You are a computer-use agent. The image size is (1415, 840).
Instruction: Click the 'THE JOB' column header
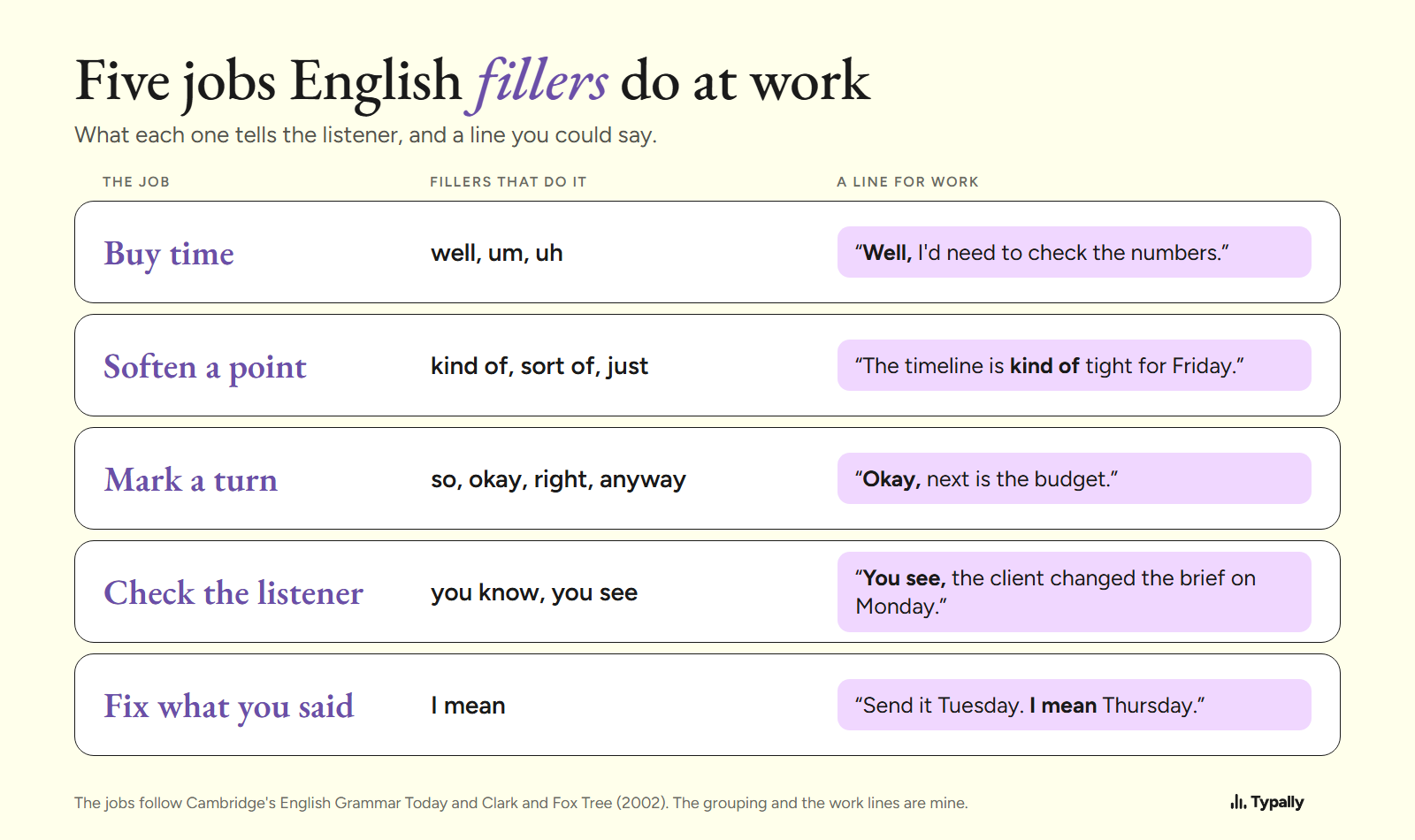point(136,181)
